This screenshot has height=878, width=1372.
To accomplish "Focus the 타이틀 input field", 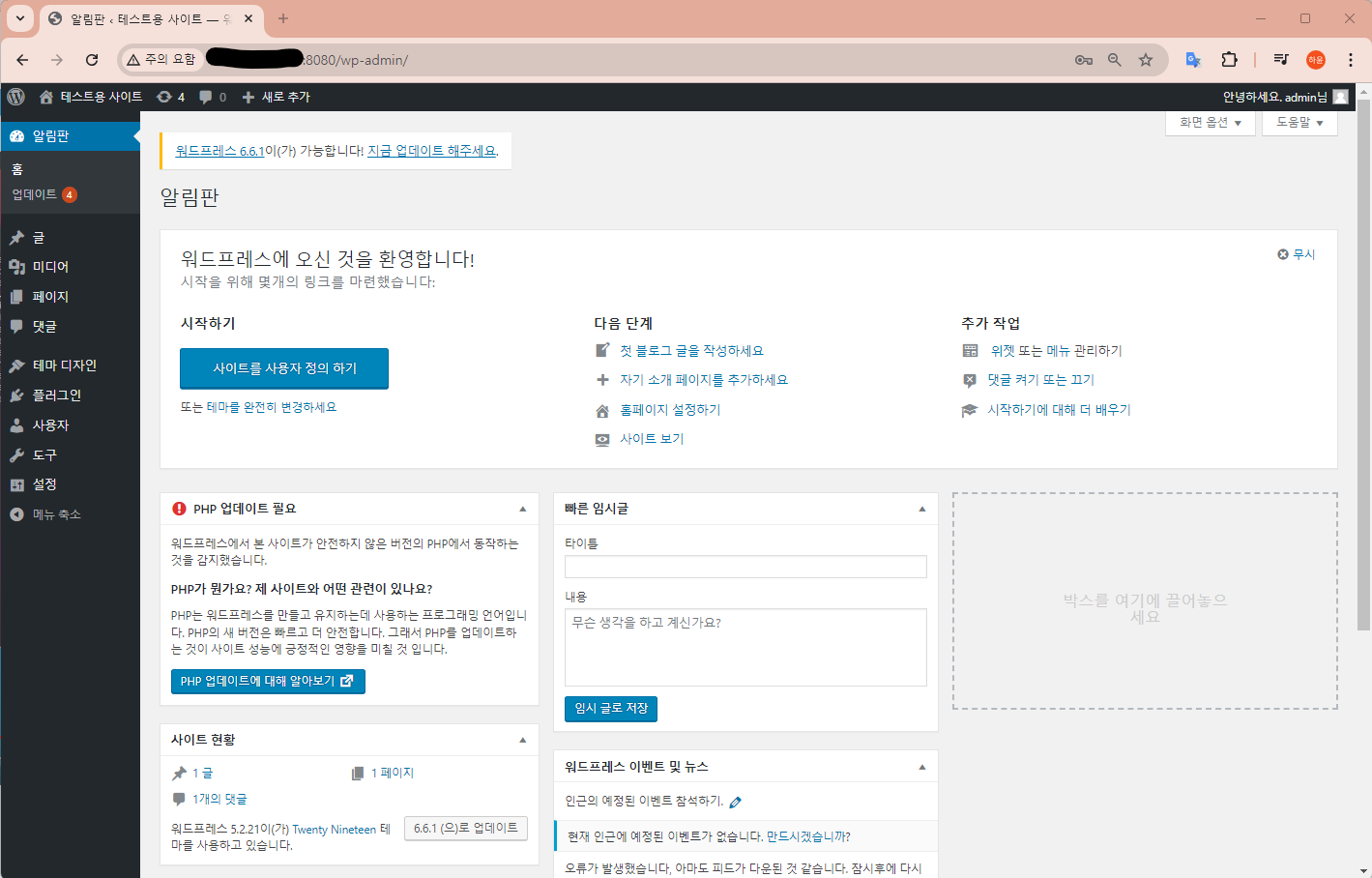I will (x=745, y=567).
